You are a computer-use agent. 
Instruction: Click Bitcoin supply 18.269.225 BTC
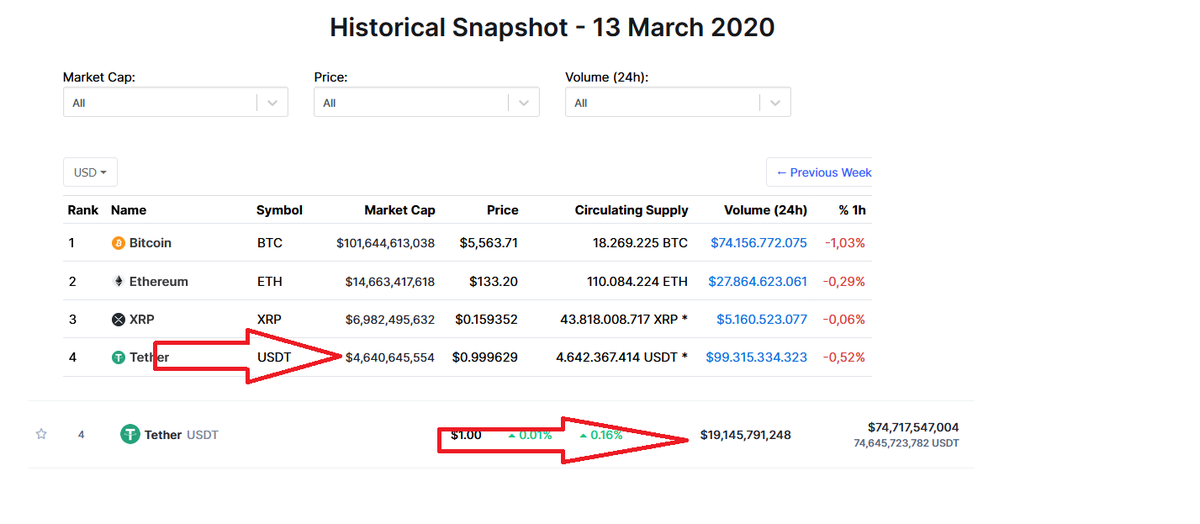tap(640, 243)
